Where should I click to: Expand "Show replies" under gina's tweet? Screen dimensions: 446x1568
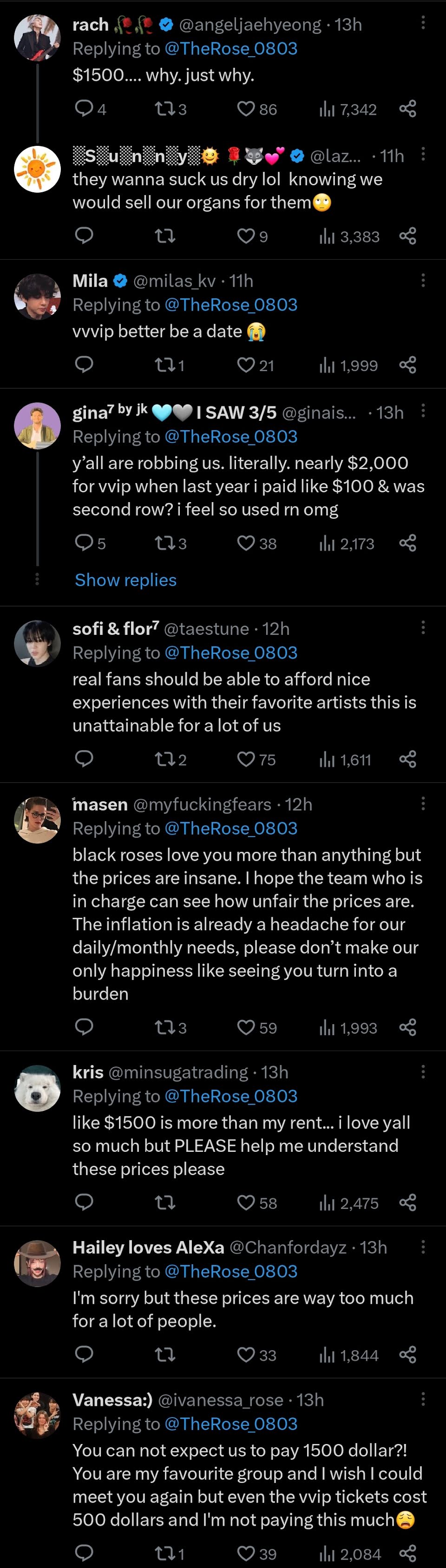click(125, 580)
